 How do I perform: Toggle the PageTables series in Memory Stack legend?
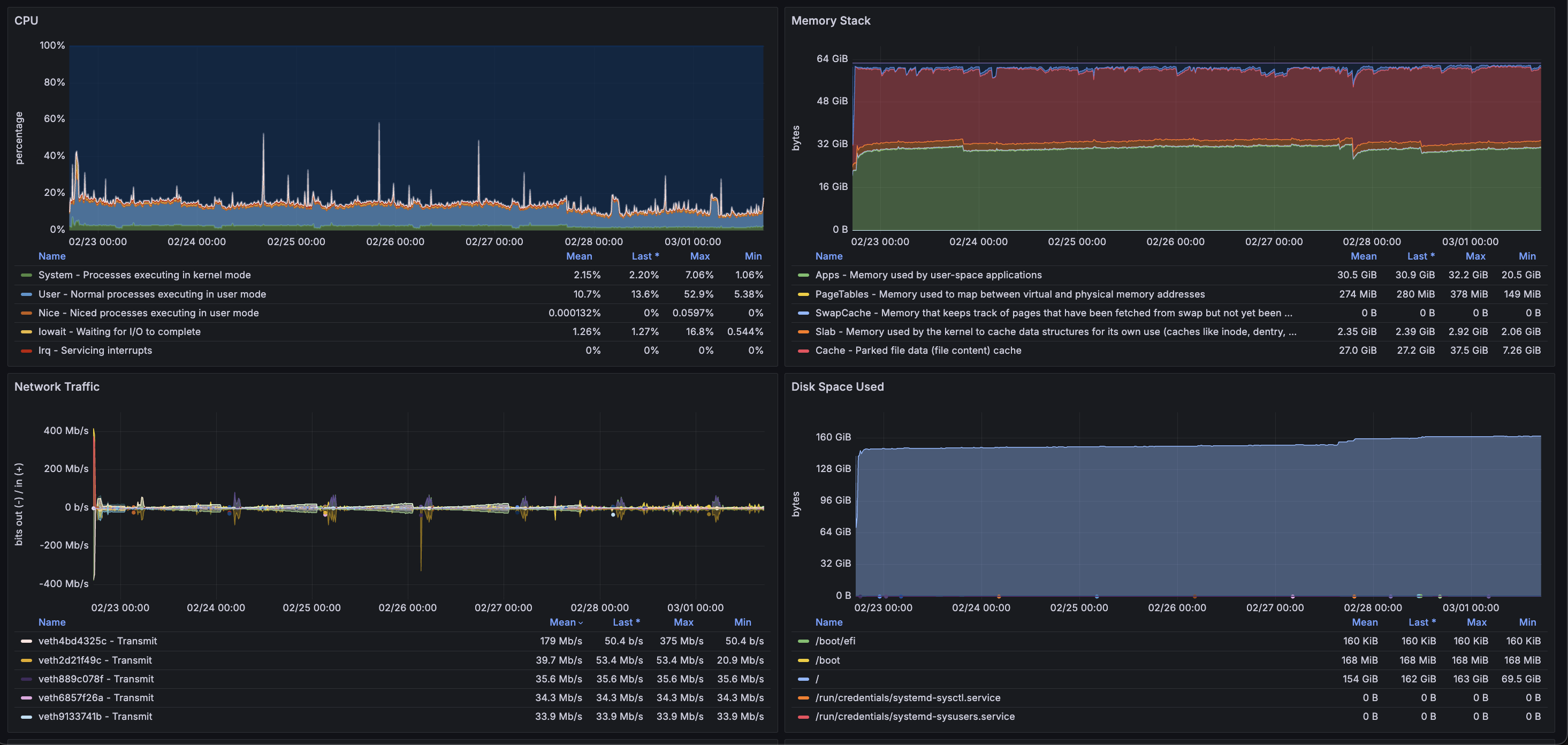click(899, 294)
